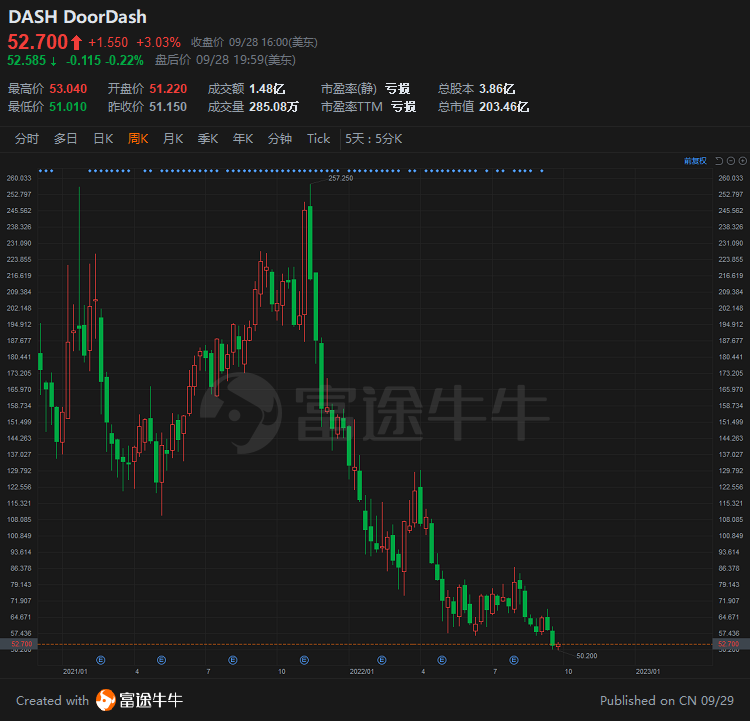The image size is (750, 721).
Task: Click the DASH DoorDash stock title
Action: point(77,17)
